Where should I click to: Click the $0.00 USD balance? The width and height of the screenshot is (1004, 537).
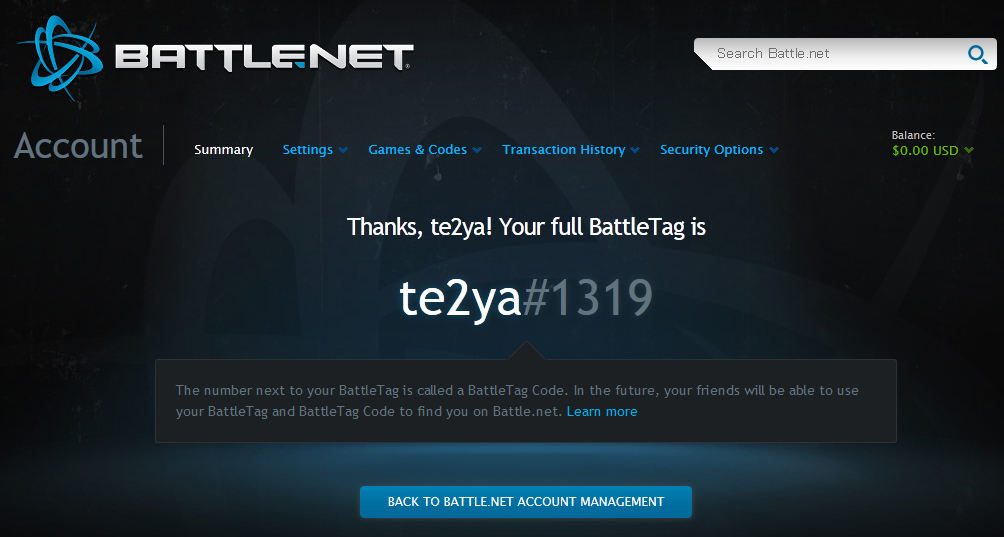pyautogui.click(x=925, y=150)
